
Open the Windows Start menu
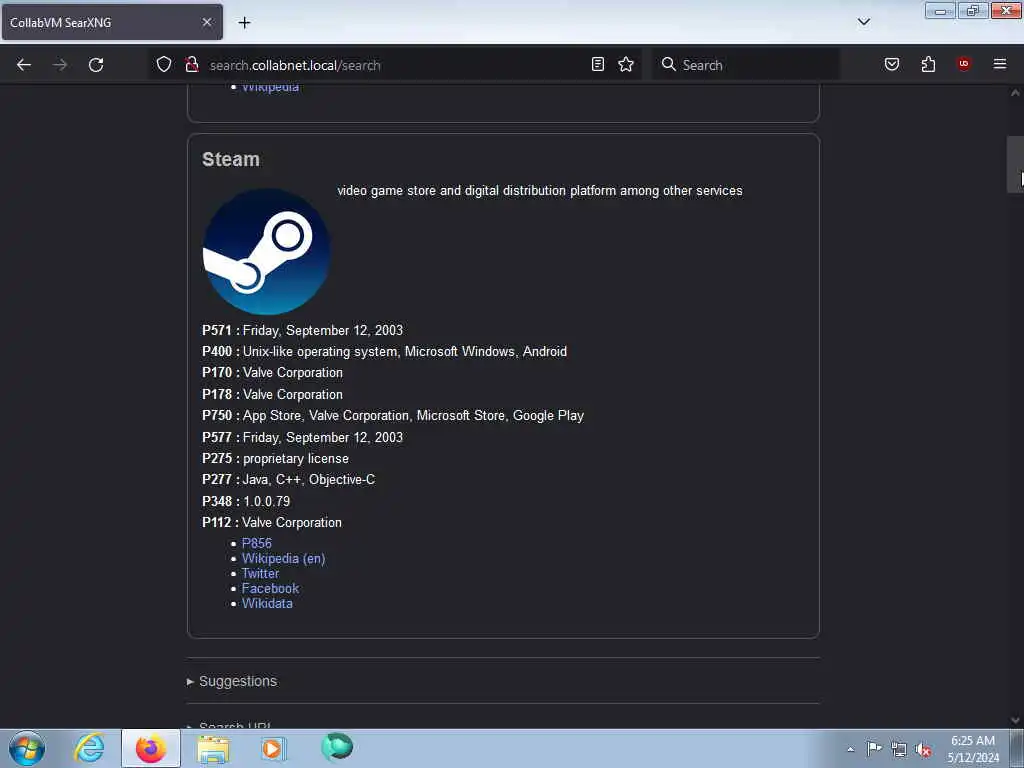[x=27, y=748]
